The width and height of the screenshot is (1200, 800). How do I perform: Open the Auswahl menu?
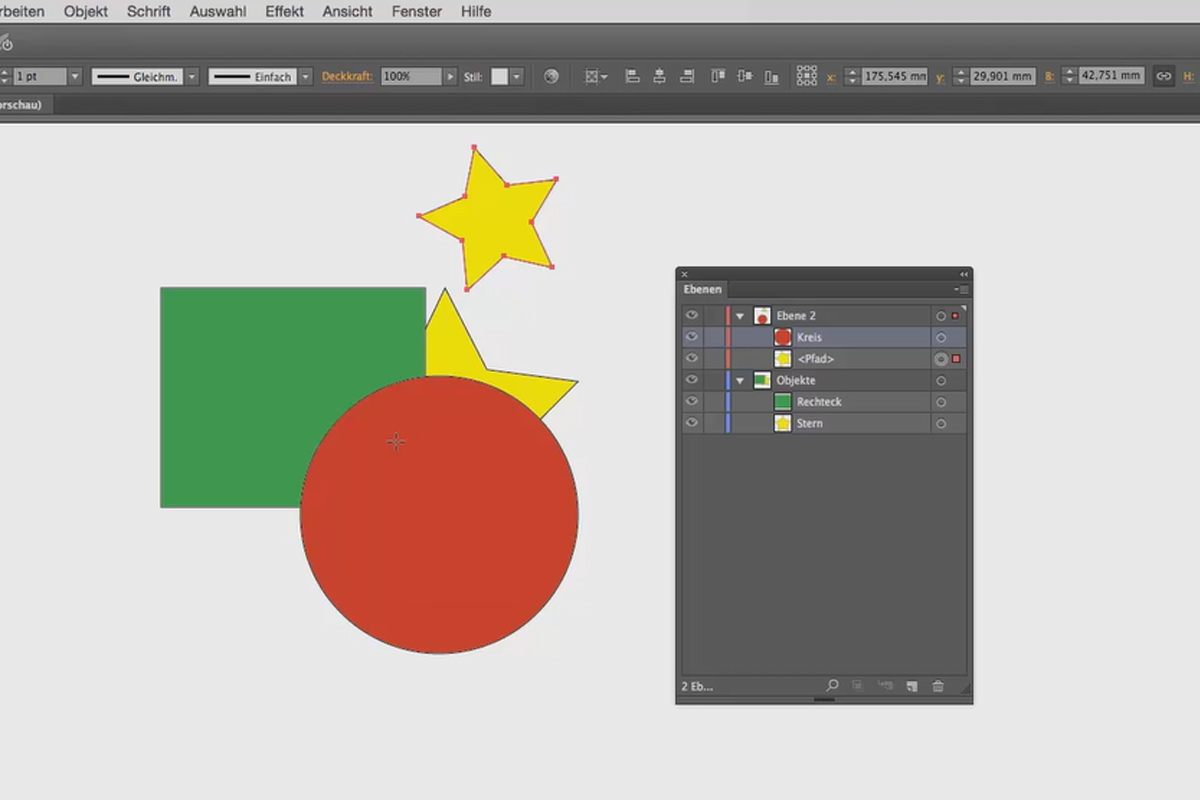click(x=218, y=12)
